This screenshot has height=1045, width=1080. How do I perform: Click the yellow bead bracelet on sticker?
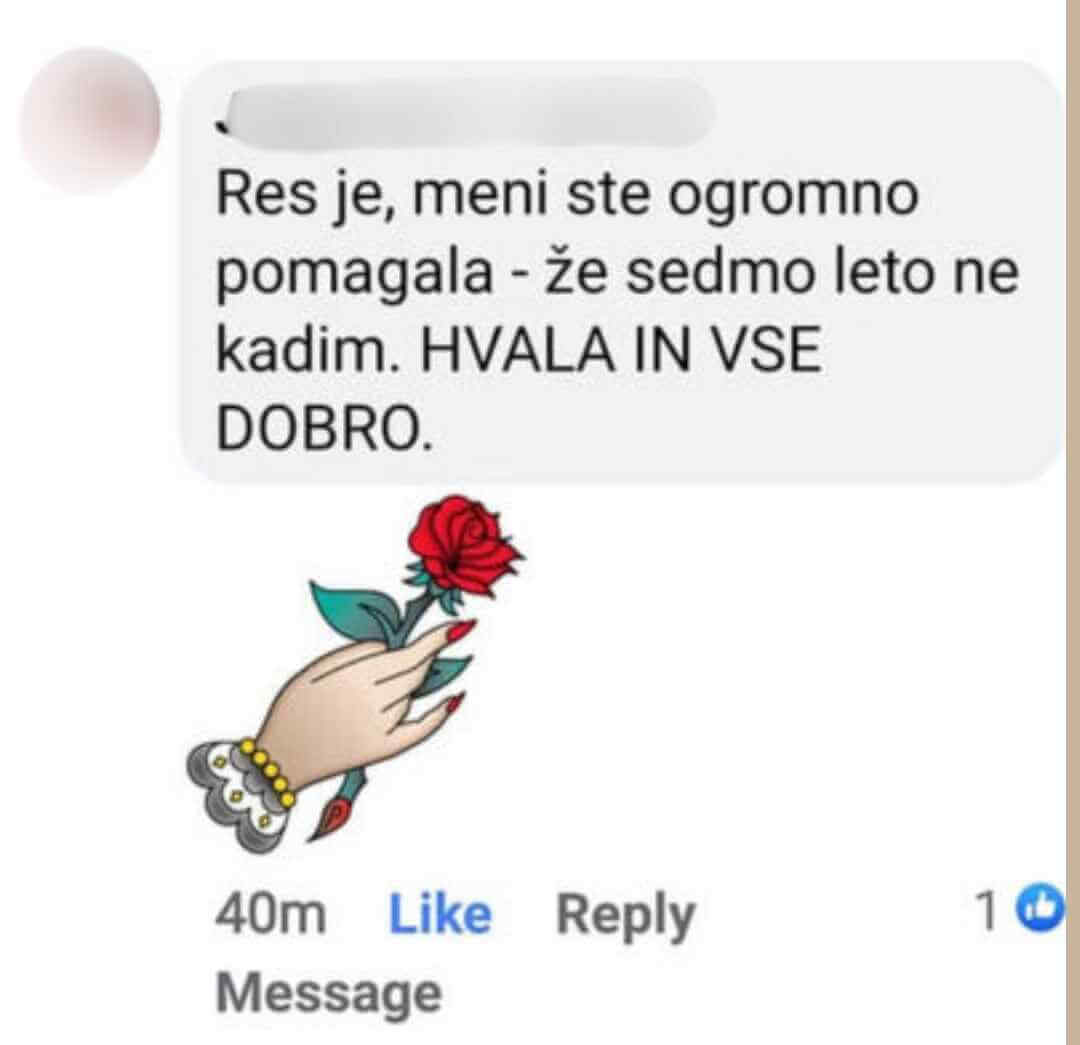267,773
